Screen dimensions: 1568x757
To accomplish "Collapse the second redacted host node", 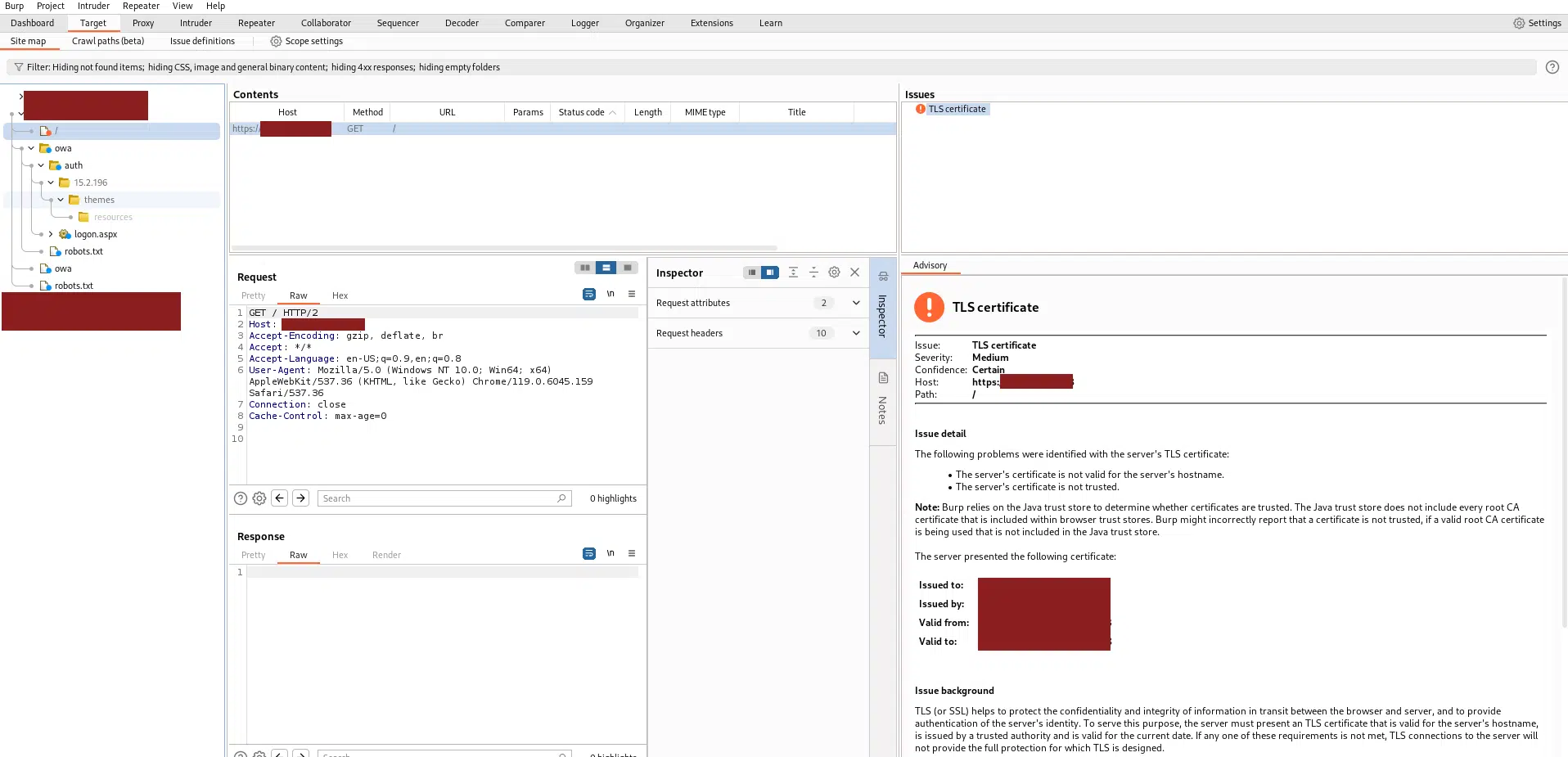I will tap(20, 114).
